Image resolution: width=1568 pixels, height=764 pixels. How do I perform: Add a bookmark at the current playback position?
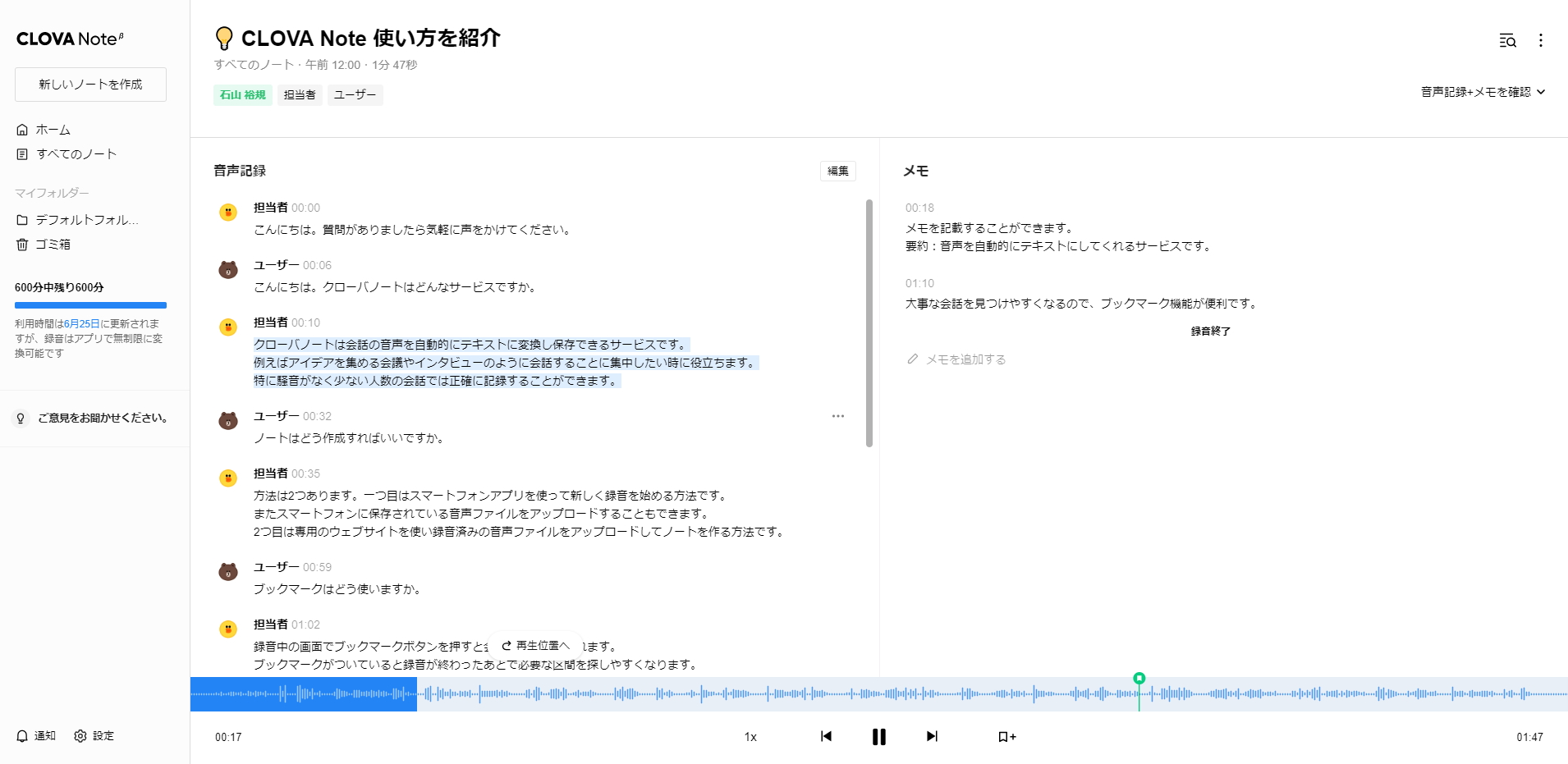click(x=1006, y=736)
